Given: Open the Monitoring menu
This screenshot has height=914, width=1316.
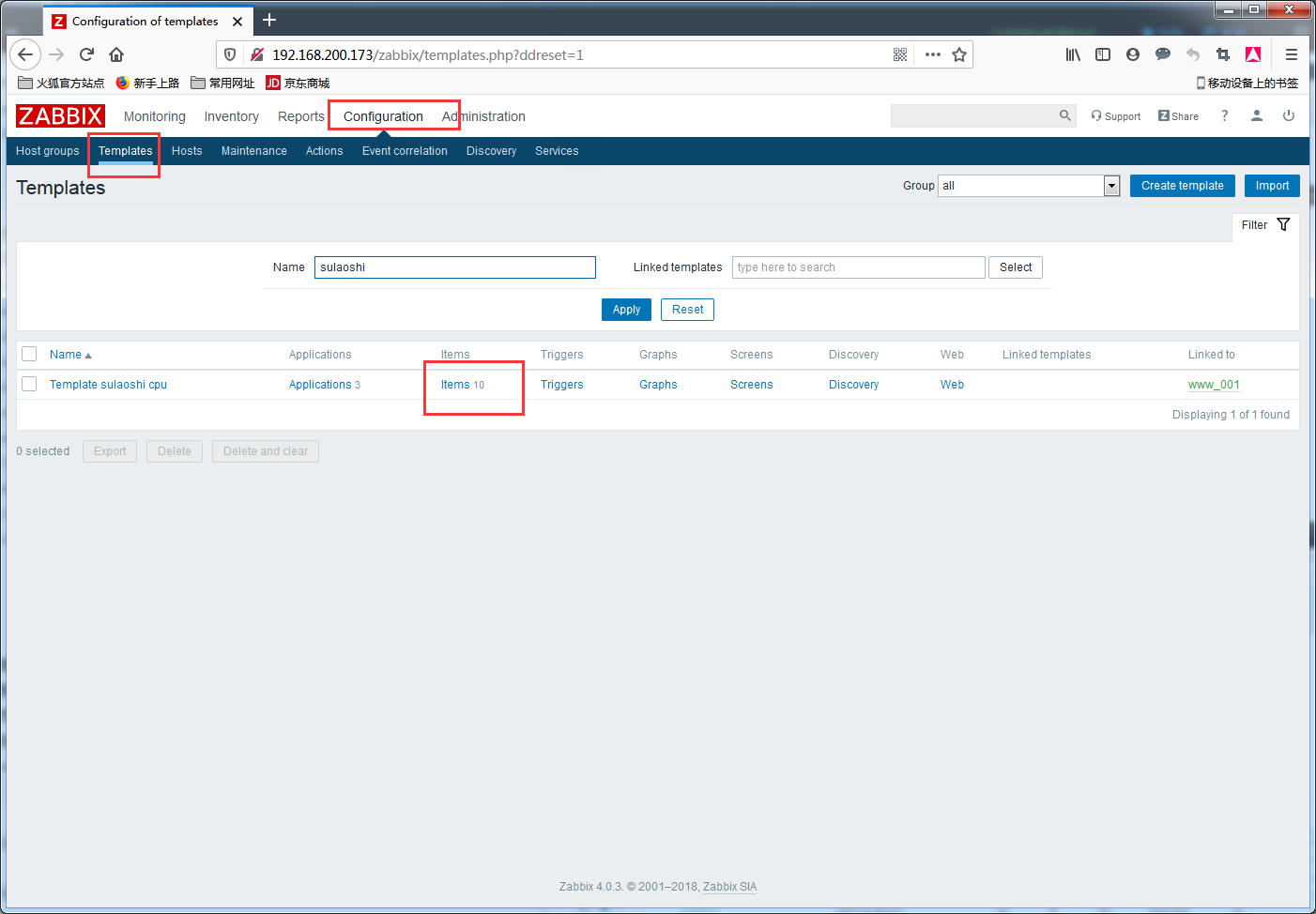Looking at the screenshot, I should 155,116.
